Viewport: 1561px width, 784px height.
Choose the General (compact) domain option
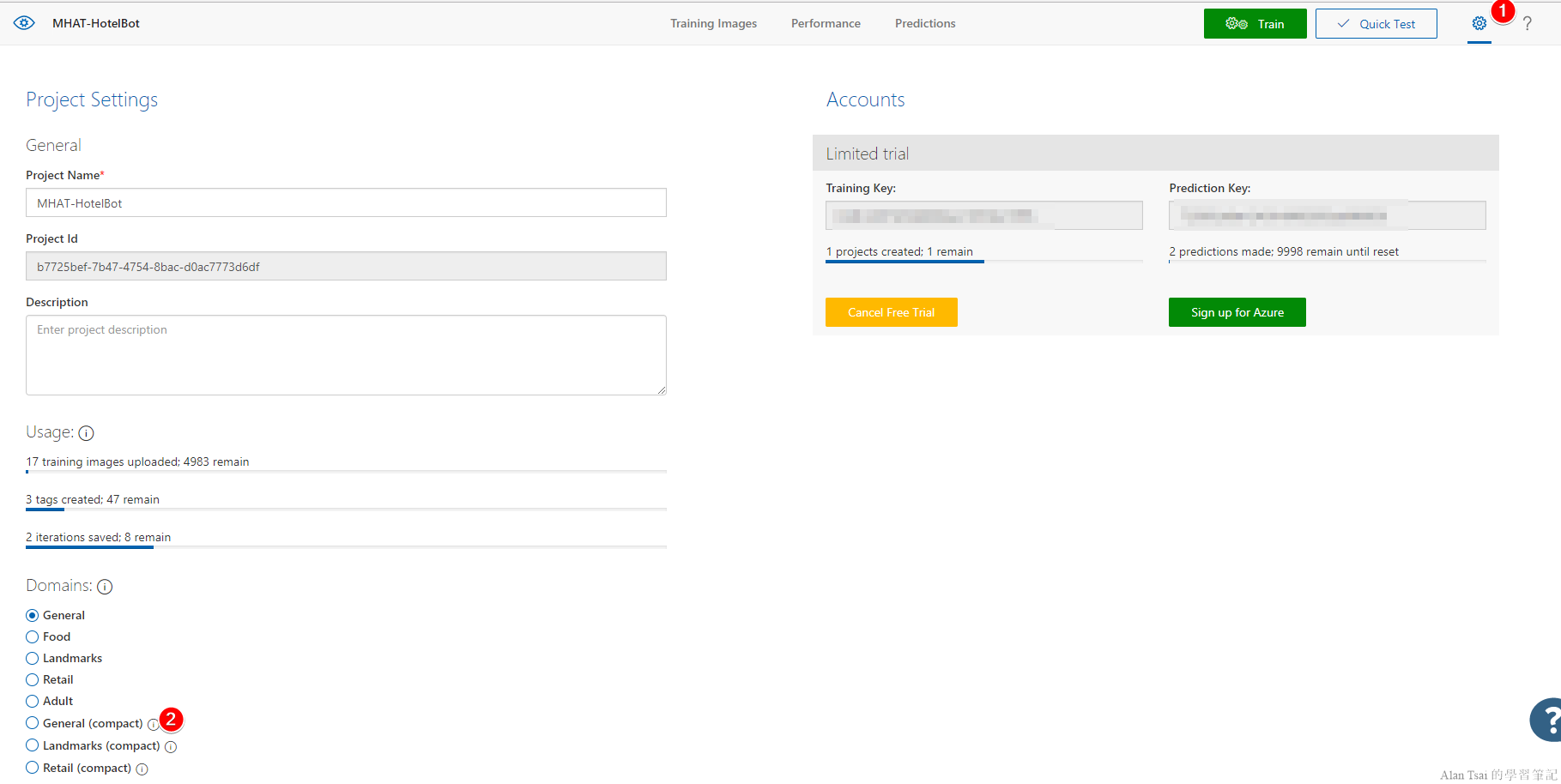click(x=33, y=723)
